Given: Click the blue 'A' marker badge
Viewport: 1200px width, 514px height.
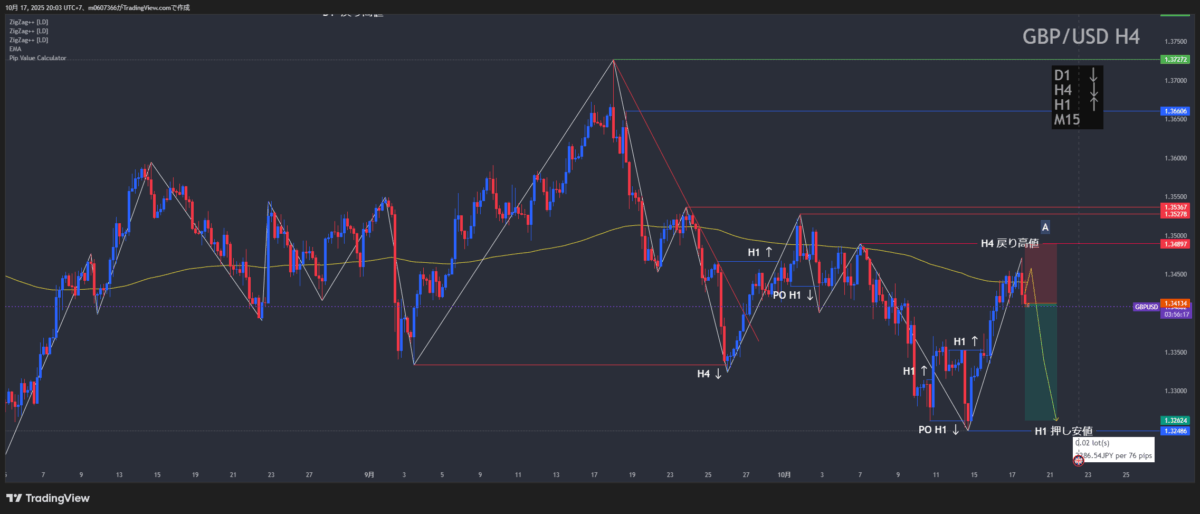Looking at the screenshot, I should point(1044,226).
